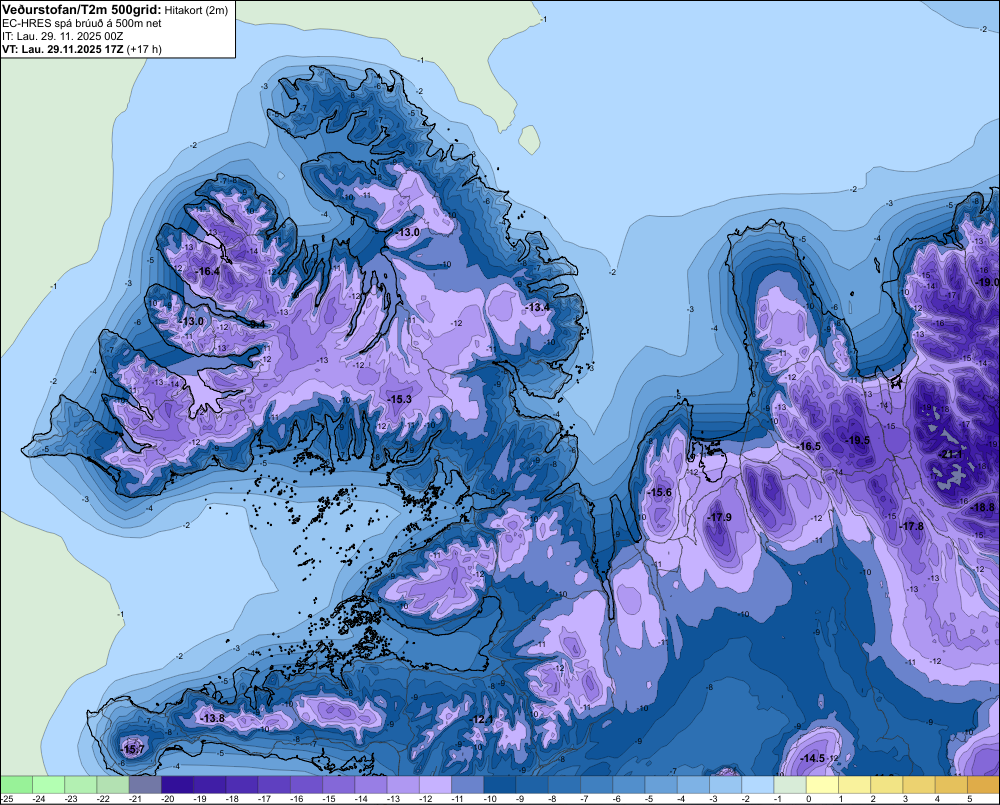The image size is (1000, 805).
Task: Select the -17.8 temperature label
Action: [x=911, y=526]
